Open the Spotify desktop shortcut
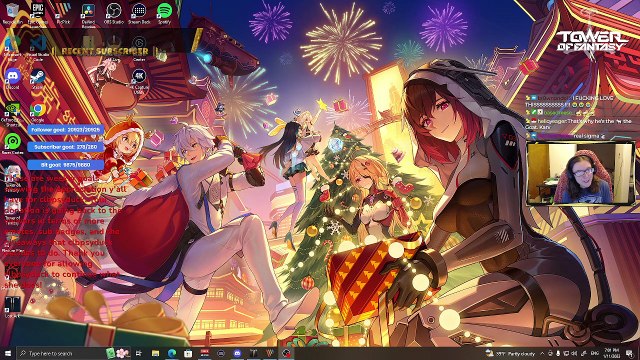Screen dimensions: 640x360 (x=164, y=13)
